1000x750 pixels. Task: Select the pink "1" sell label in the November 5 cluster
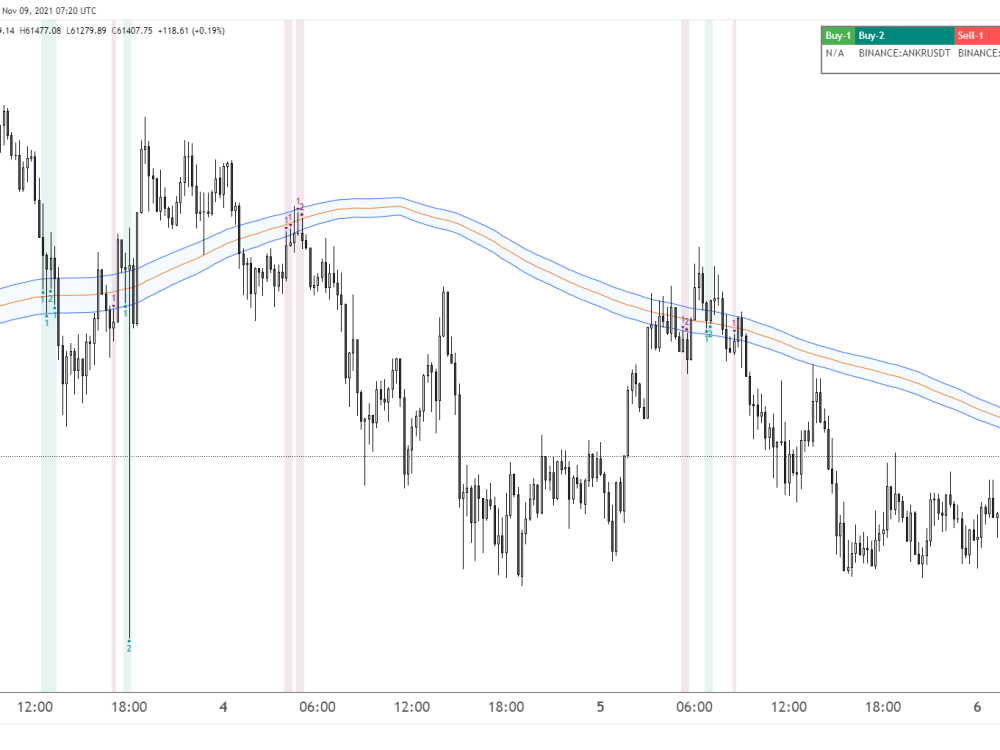[684, 318]
